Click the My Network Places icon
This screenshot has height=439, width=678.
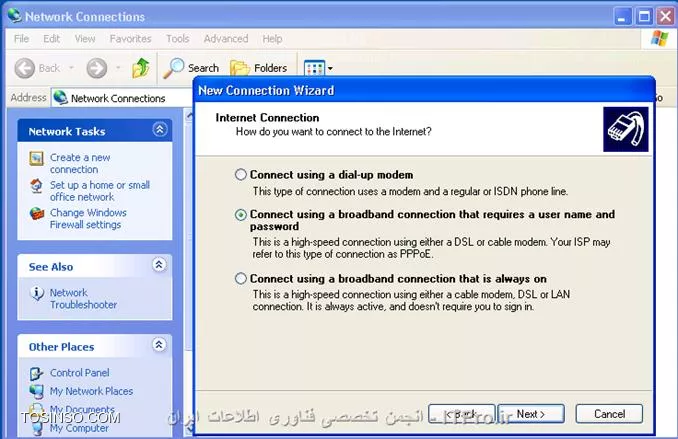36,391
